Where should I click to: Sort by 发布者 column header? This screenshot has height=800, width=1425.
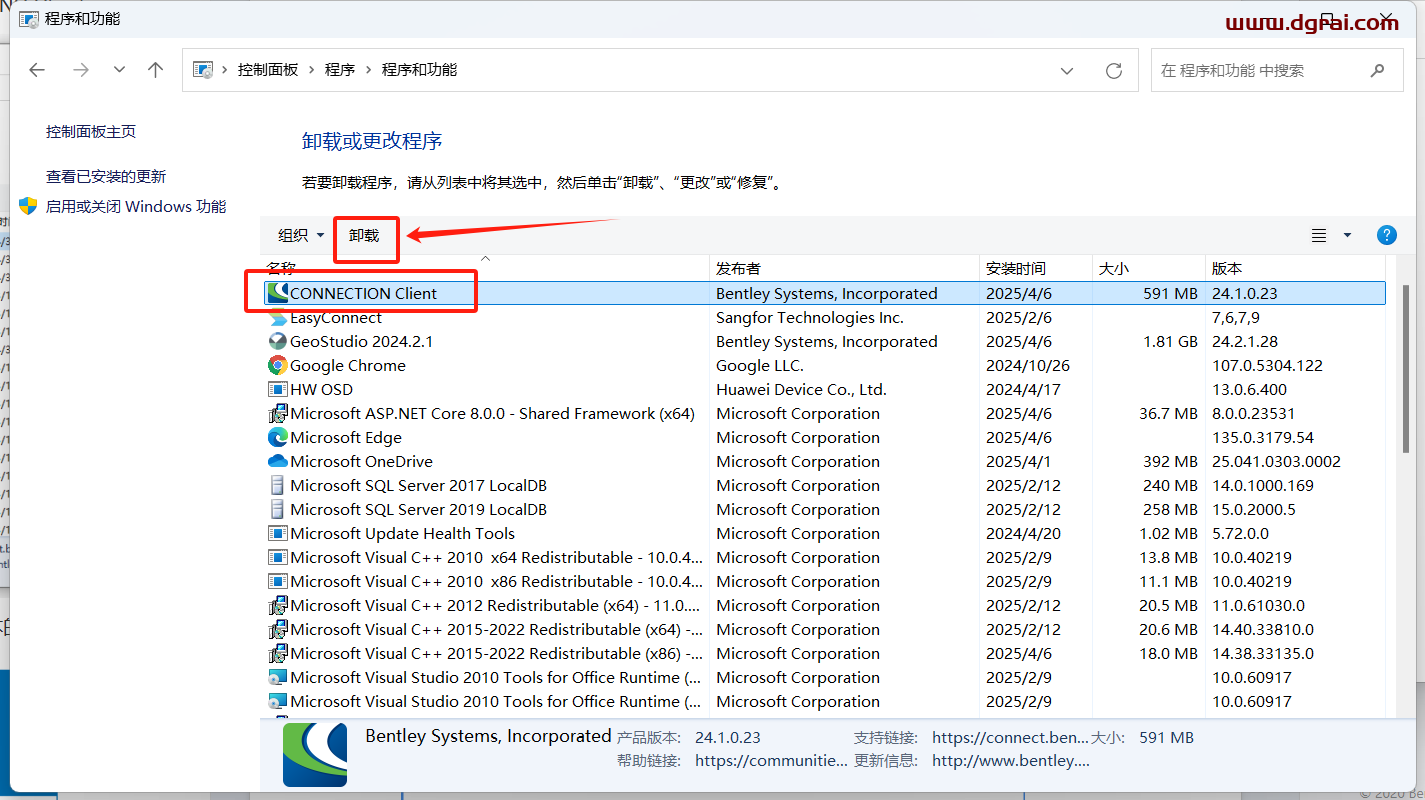845,268
